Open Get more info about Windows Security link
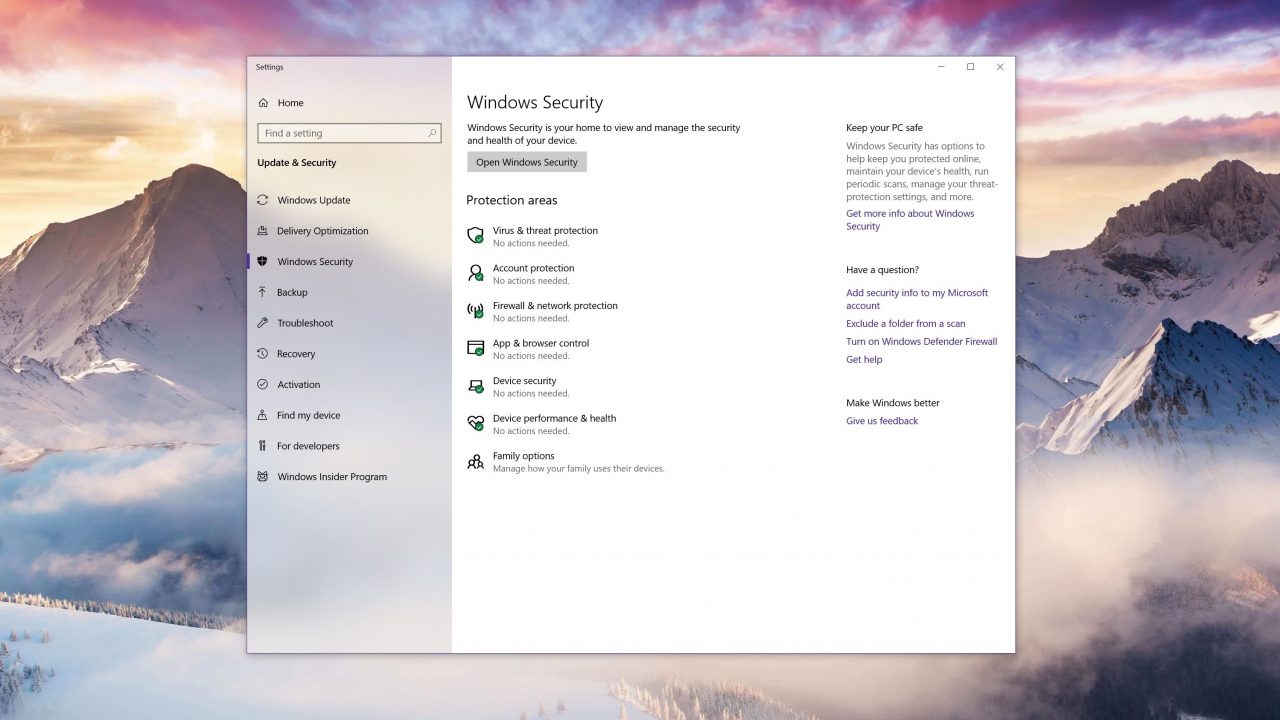The image size is (1280, 720). click(910, 220)
